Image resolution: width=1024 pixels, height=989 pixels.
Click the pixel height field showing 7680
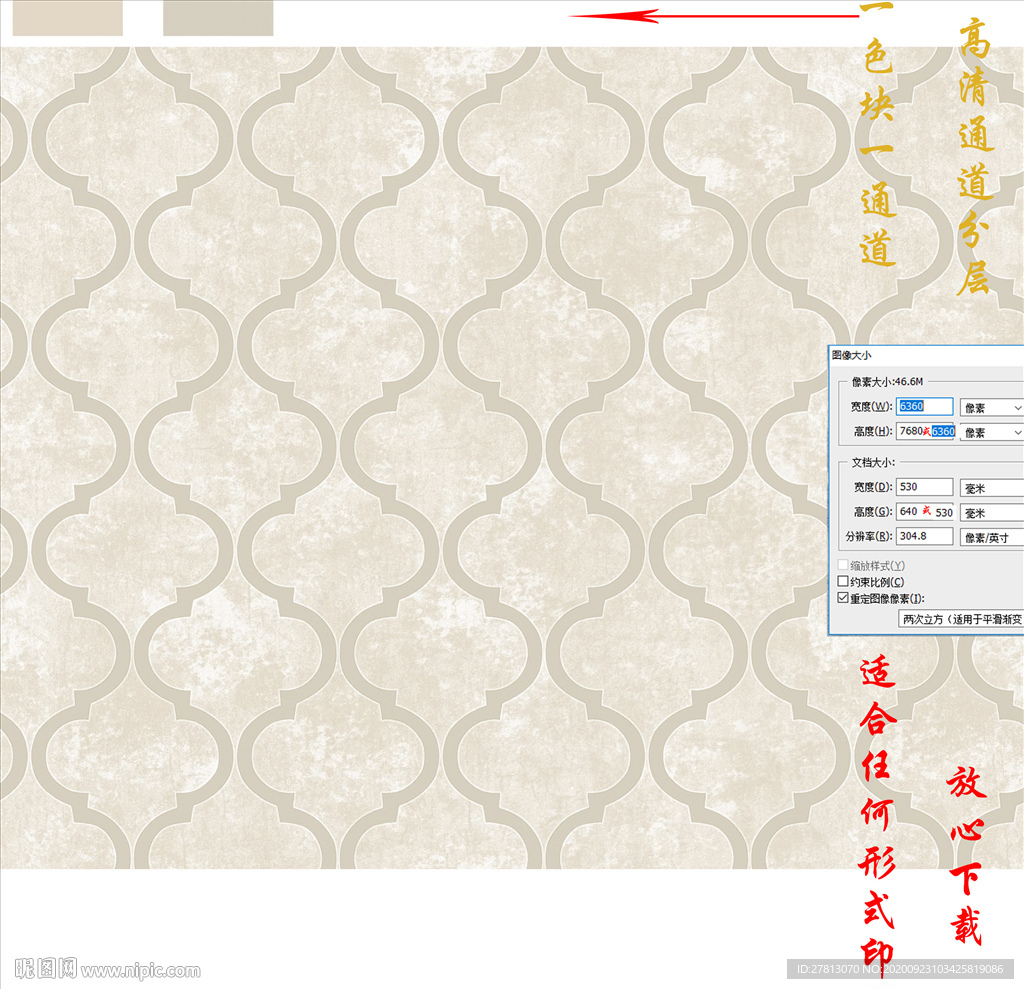924,431
